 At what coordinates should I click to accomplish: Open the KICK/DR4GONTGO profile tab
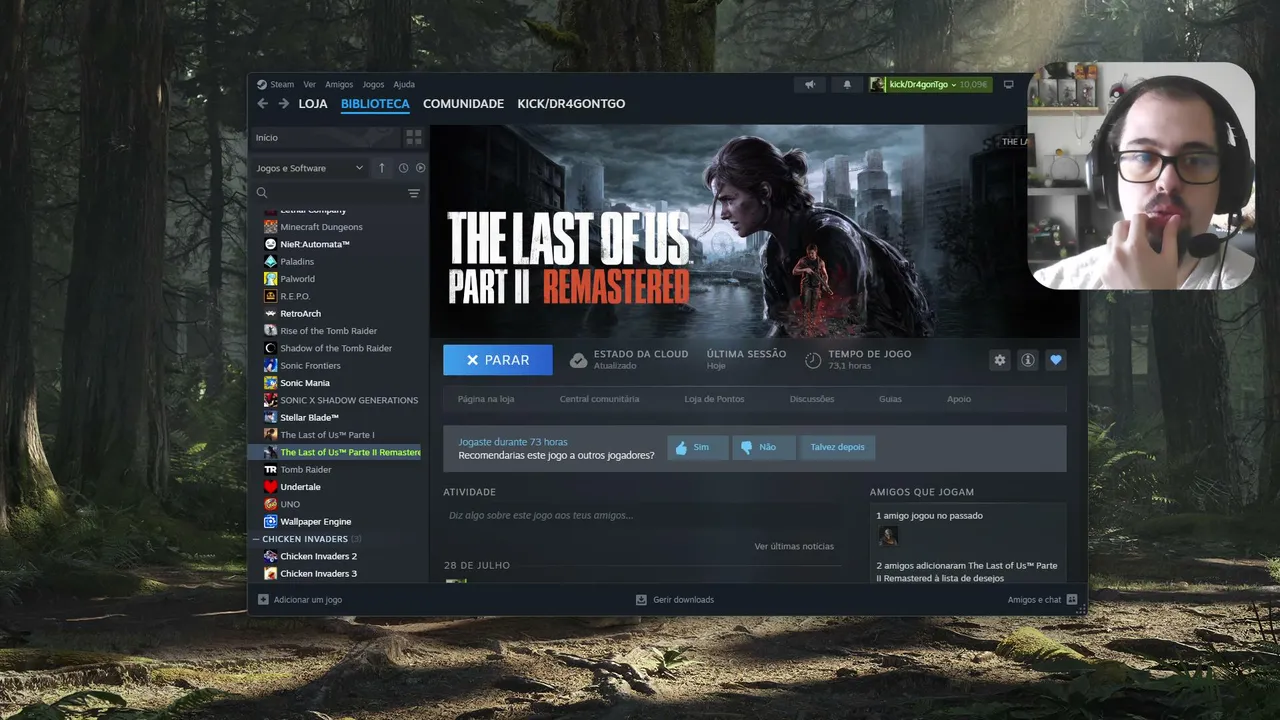pos(571,104)
